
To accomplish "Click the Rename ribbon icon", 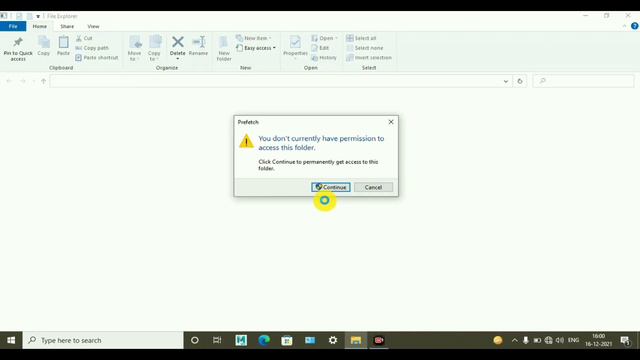I will tap(198, 46).
